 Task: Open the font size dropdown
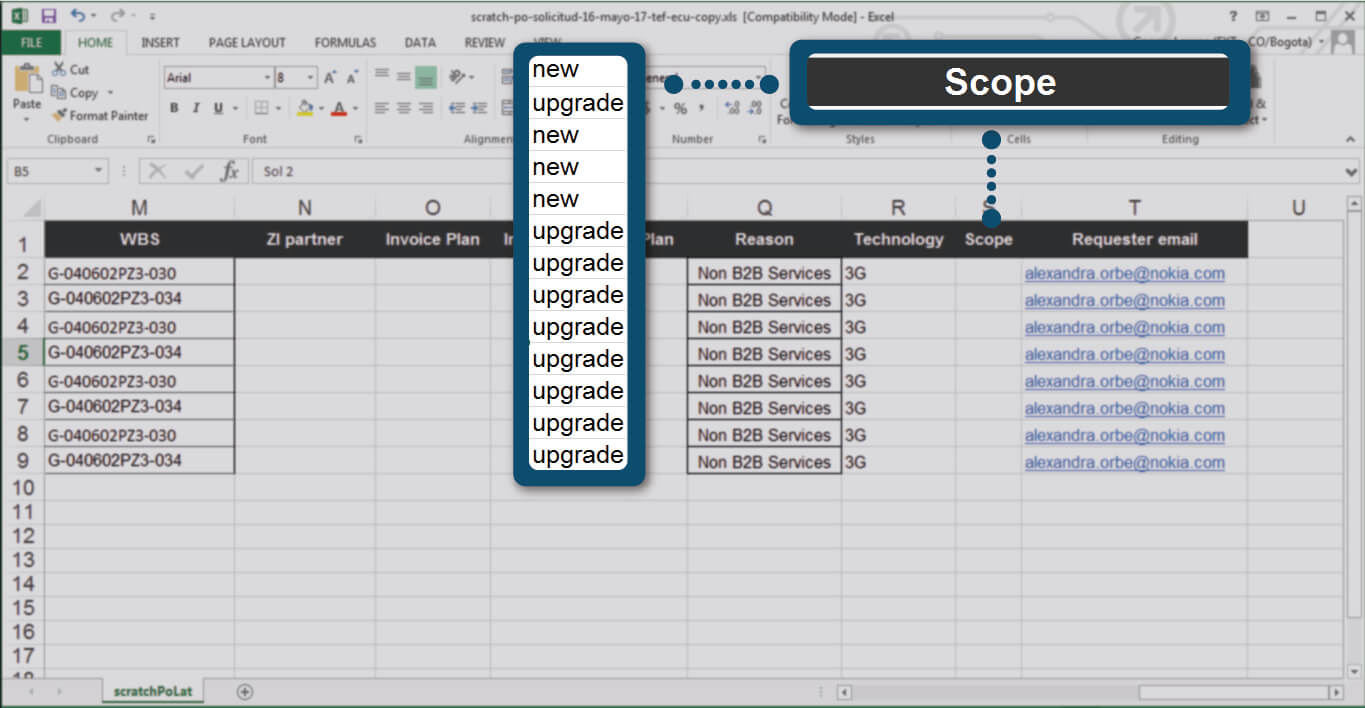pyautogui.click(x=311, y=77)
